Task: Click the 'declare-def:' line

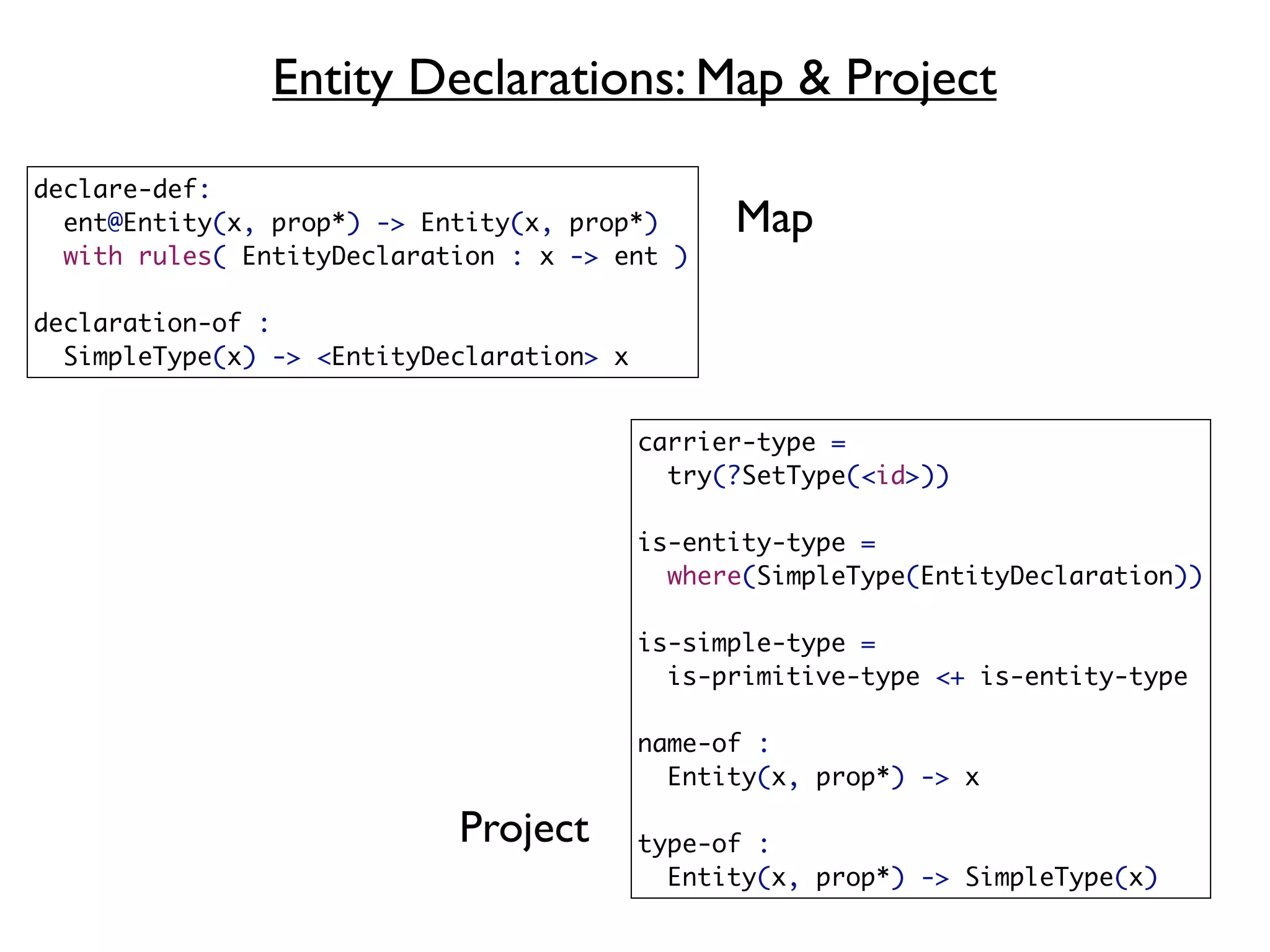Action: (x=122, y=189)
